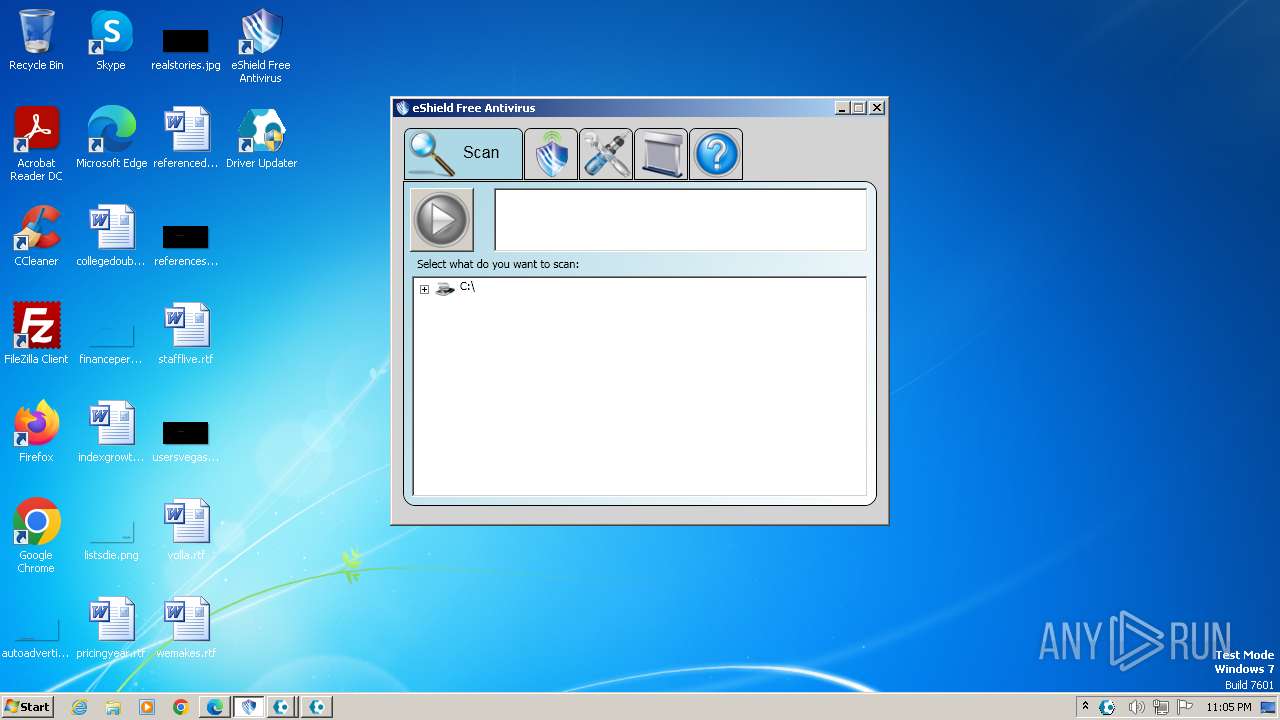Select the referenced... Word document on desktop
Image resolution: width=1280 pixels, height=720 pixels.
186,138
